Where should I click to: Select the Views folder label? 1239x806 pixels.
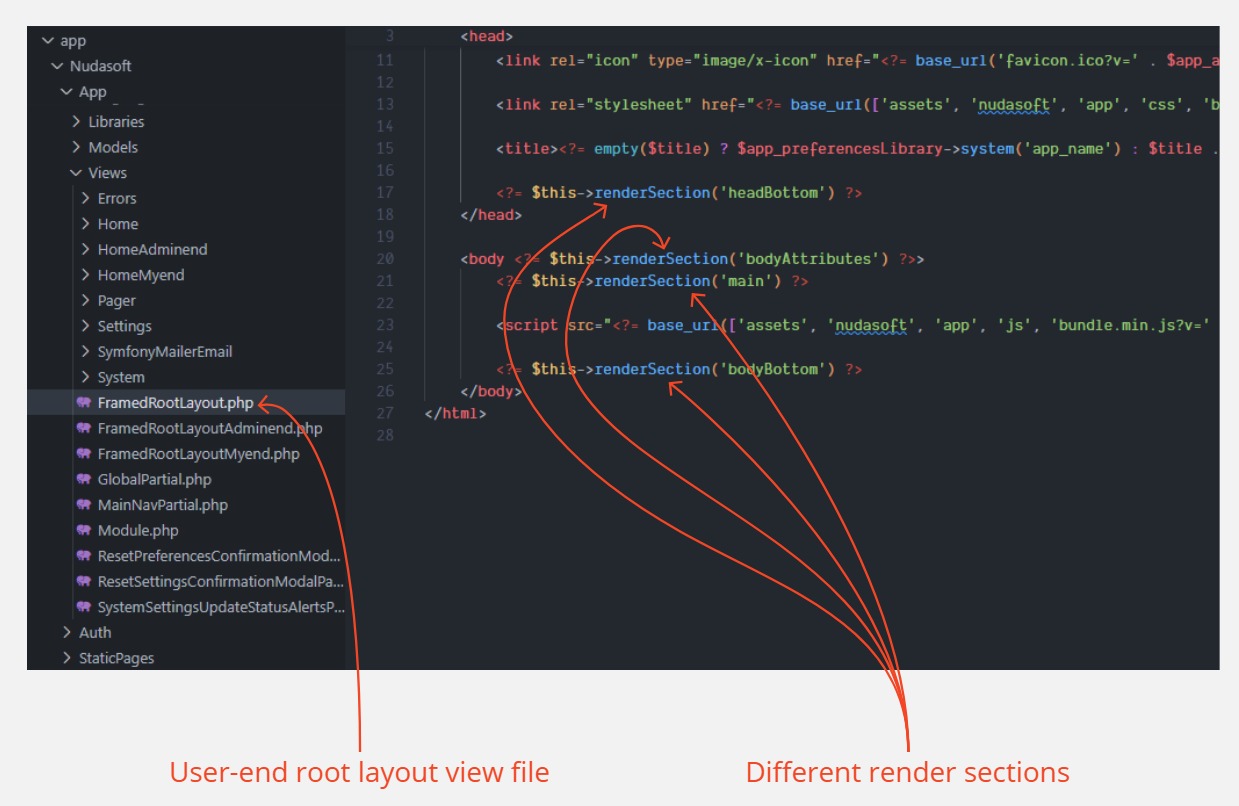107,173
